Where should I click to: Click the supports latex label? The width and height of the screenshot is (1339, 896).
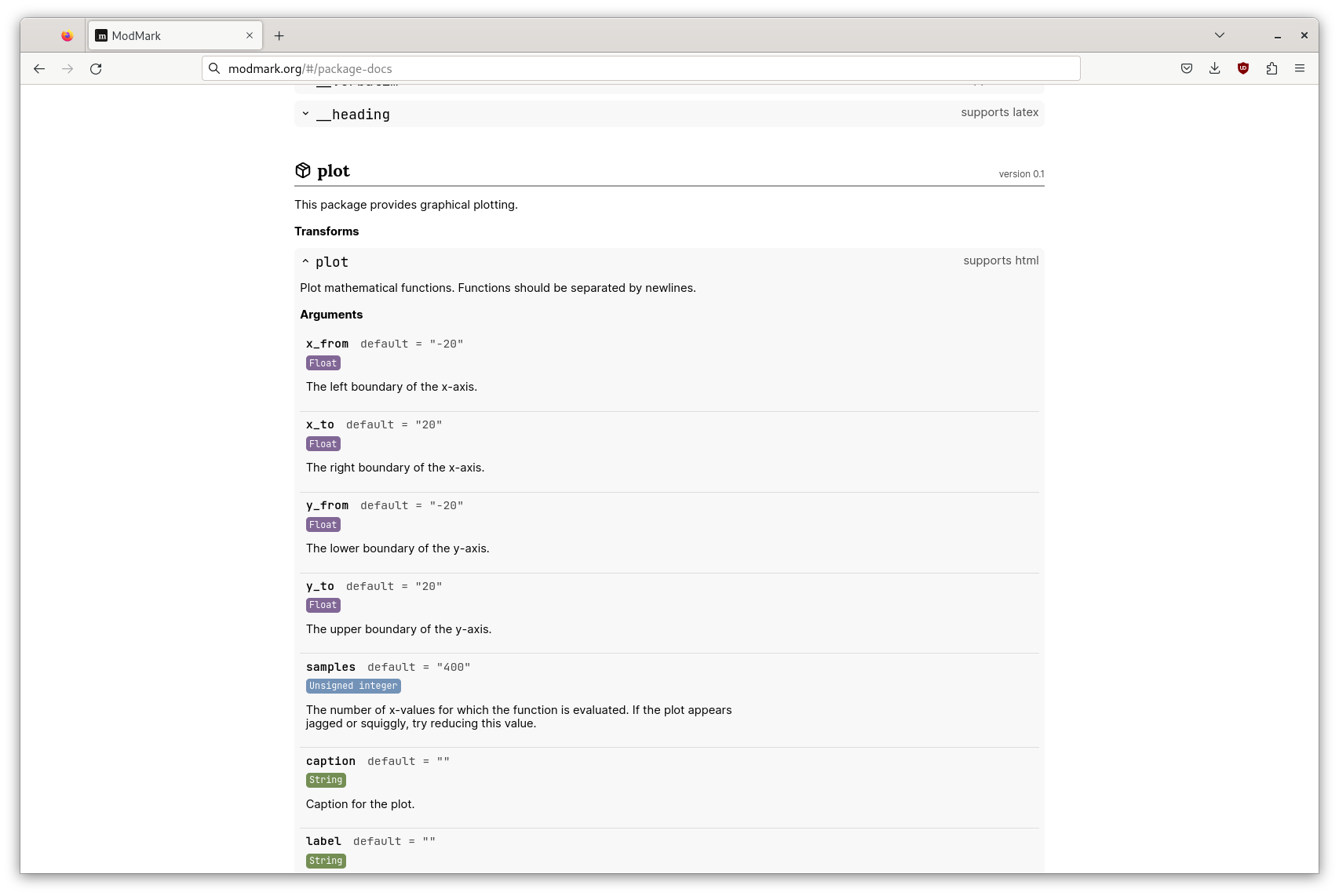pos(999,112)
